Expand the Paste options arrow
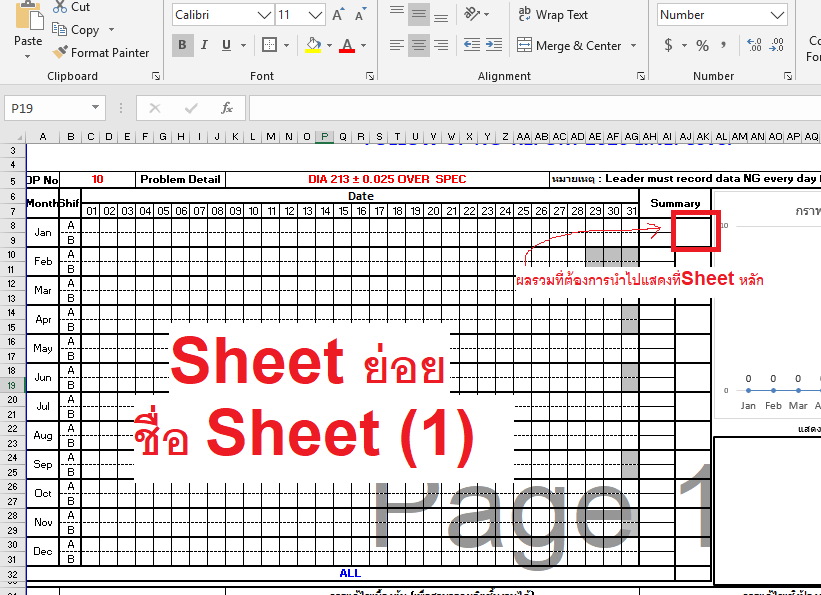 (28, 56)
